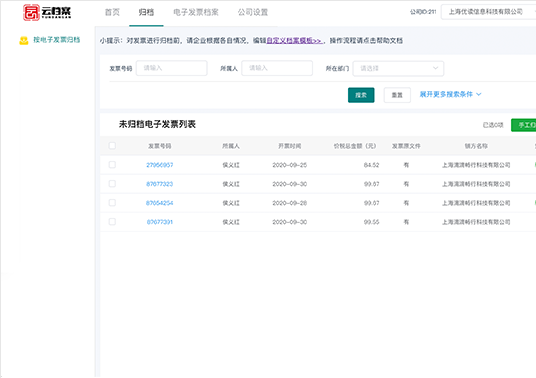
Task: Expand 展开更多搜索条件
Action: click(x=450, y=94)
